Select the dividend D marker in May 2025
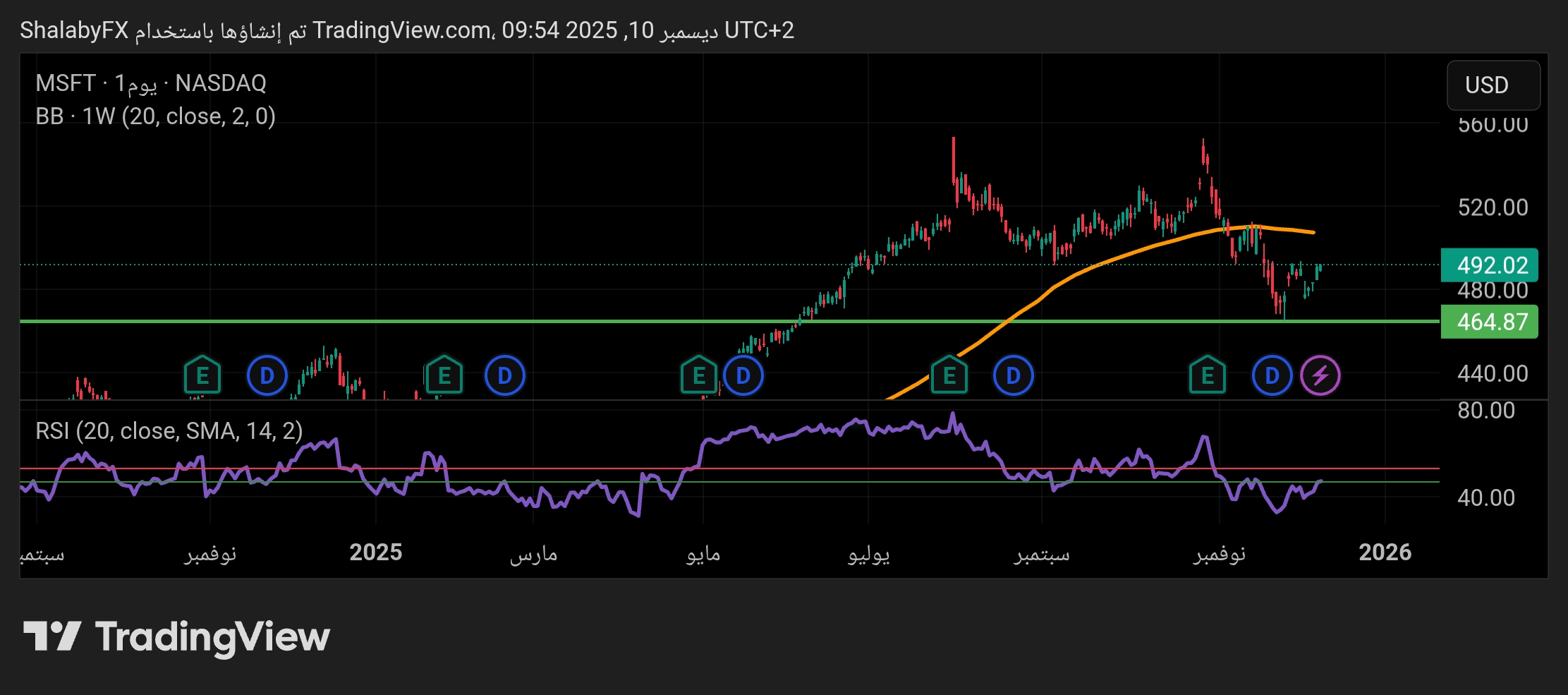 [743, 375]
